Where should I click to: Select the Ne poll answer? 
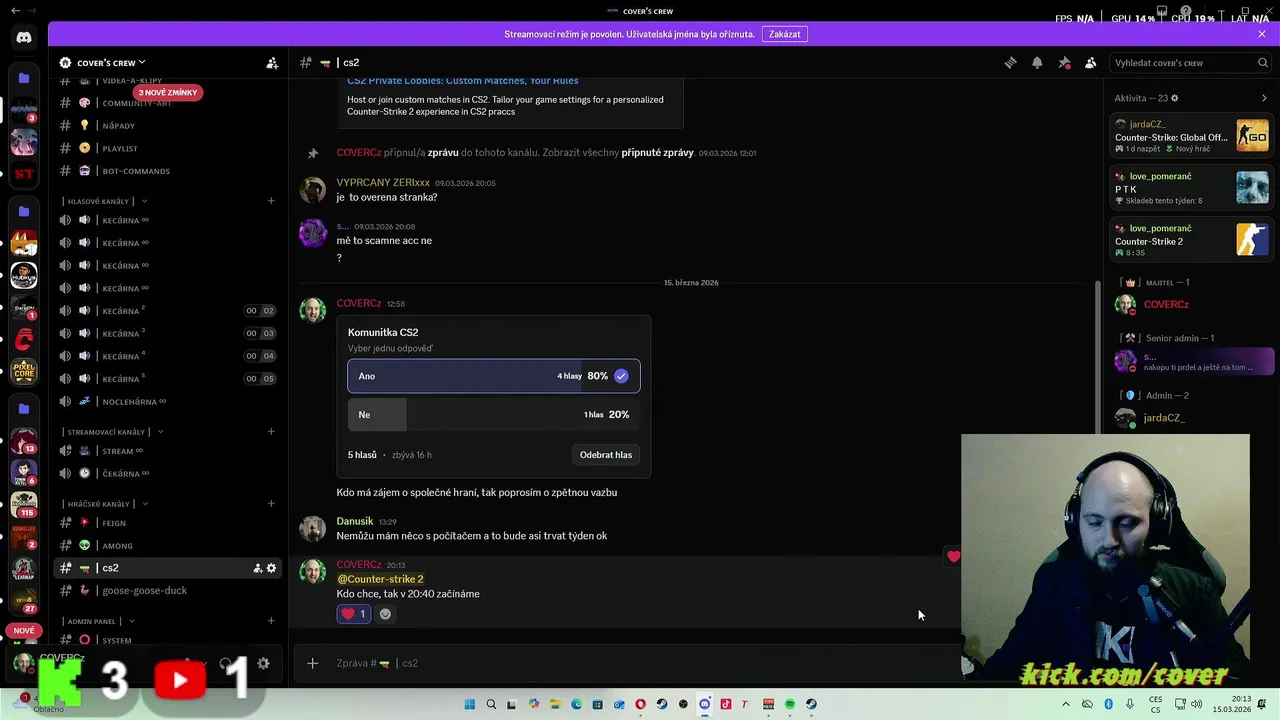(x=494, y=414)
